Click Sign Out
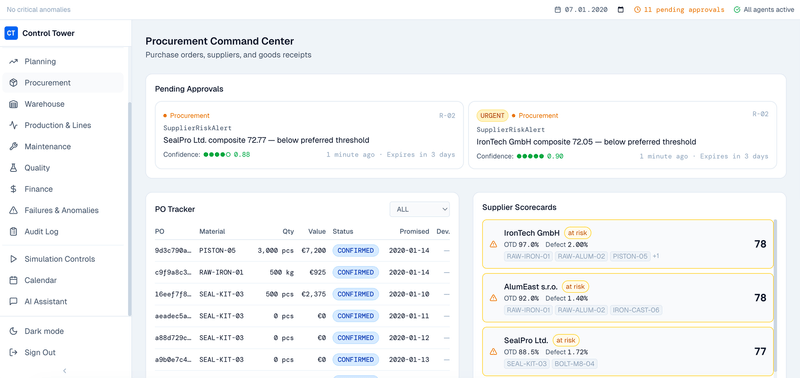 (62, 352)
